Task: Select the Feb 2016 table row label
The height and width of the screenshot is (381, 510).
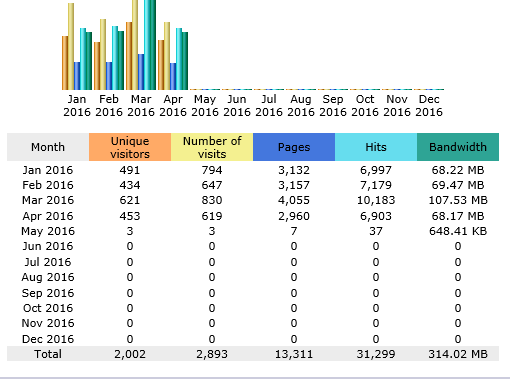Action: pos(48,185)
